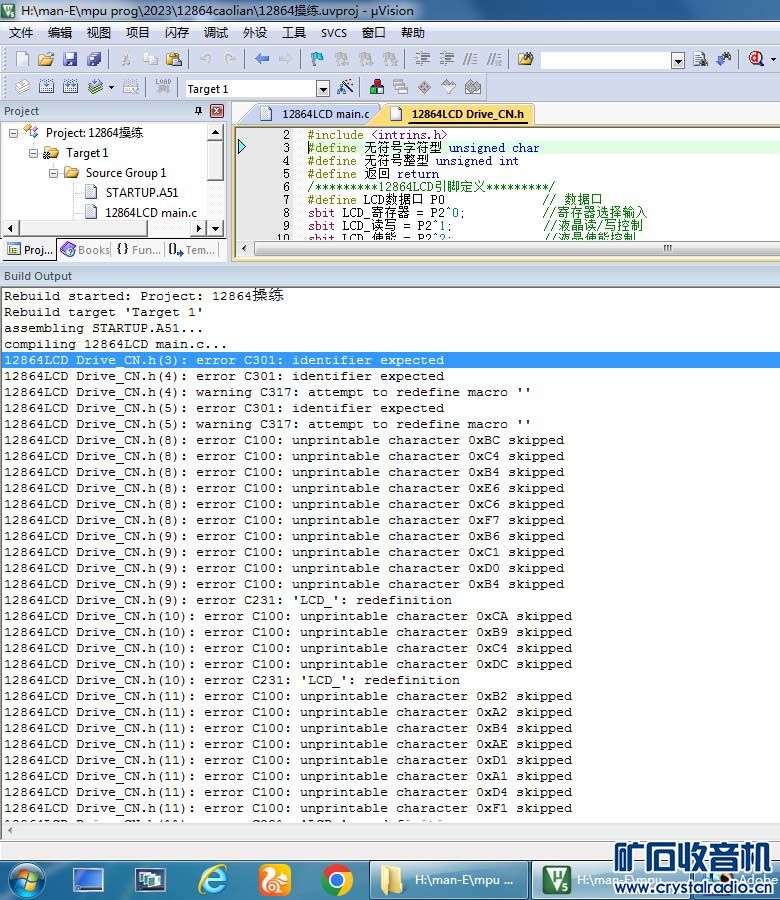Click the first C301 error line in Build Output

pos(224,360)
